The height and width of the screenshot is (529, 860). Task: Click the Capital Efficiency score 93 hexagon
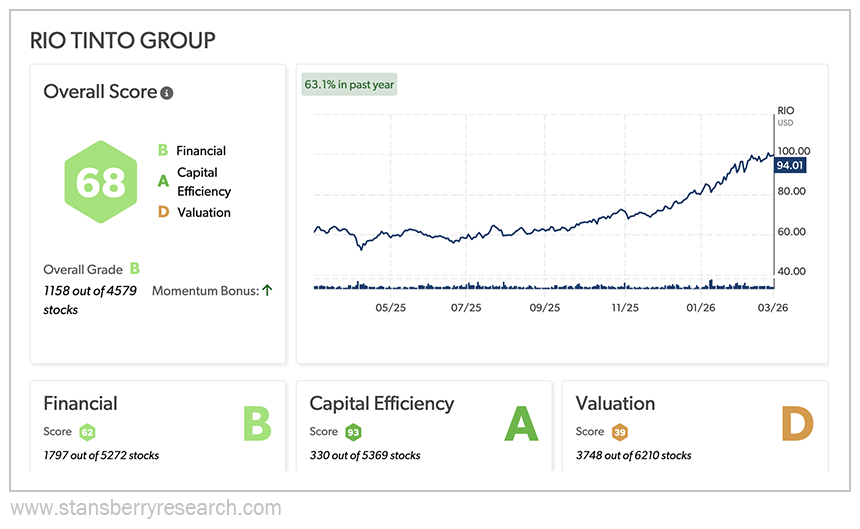pyautogui.click(x=352, y=432)
